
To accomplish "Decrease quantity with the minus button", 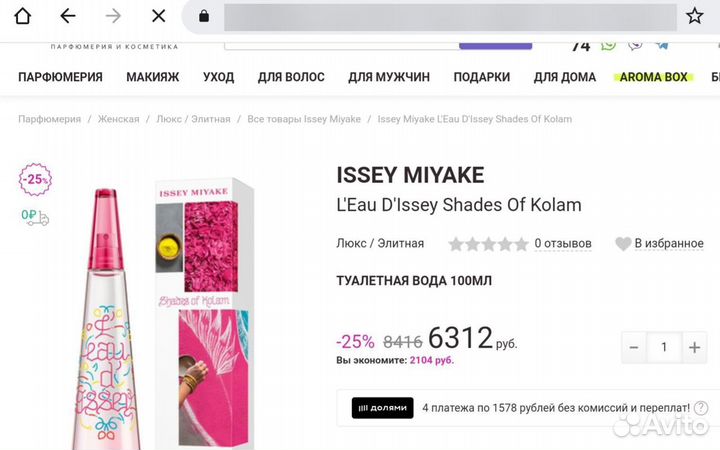I will (633, 347).
